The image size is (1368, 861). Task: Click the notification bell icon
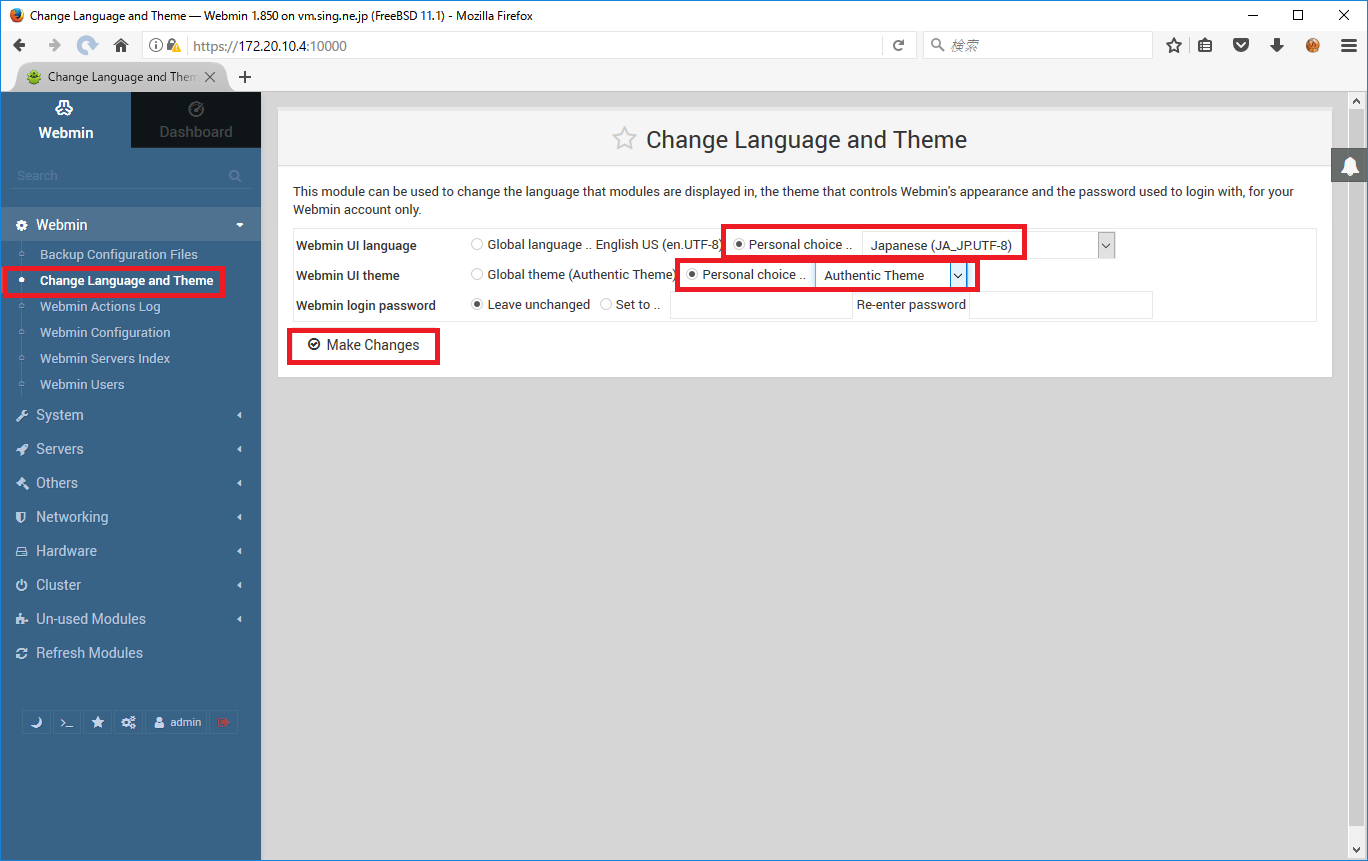1350,166
